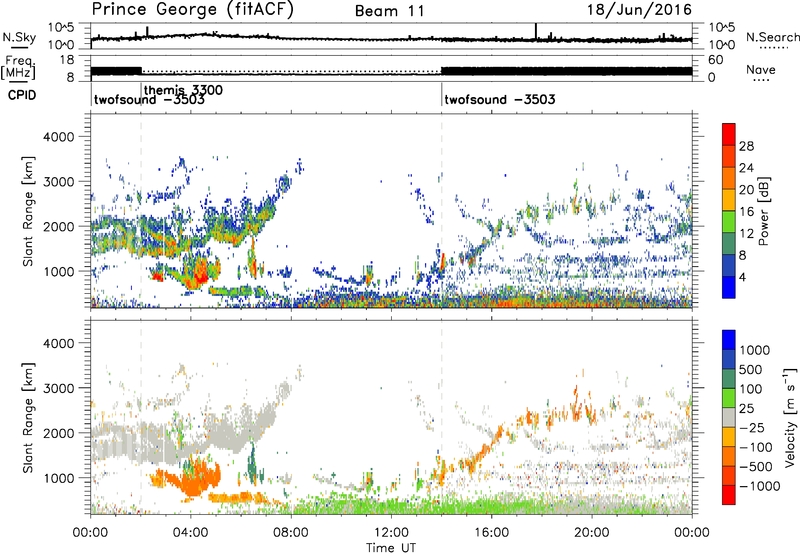
Task: Click the light green segment of the Power color bar
Action: pyautogui.click(x=729, y=221)
